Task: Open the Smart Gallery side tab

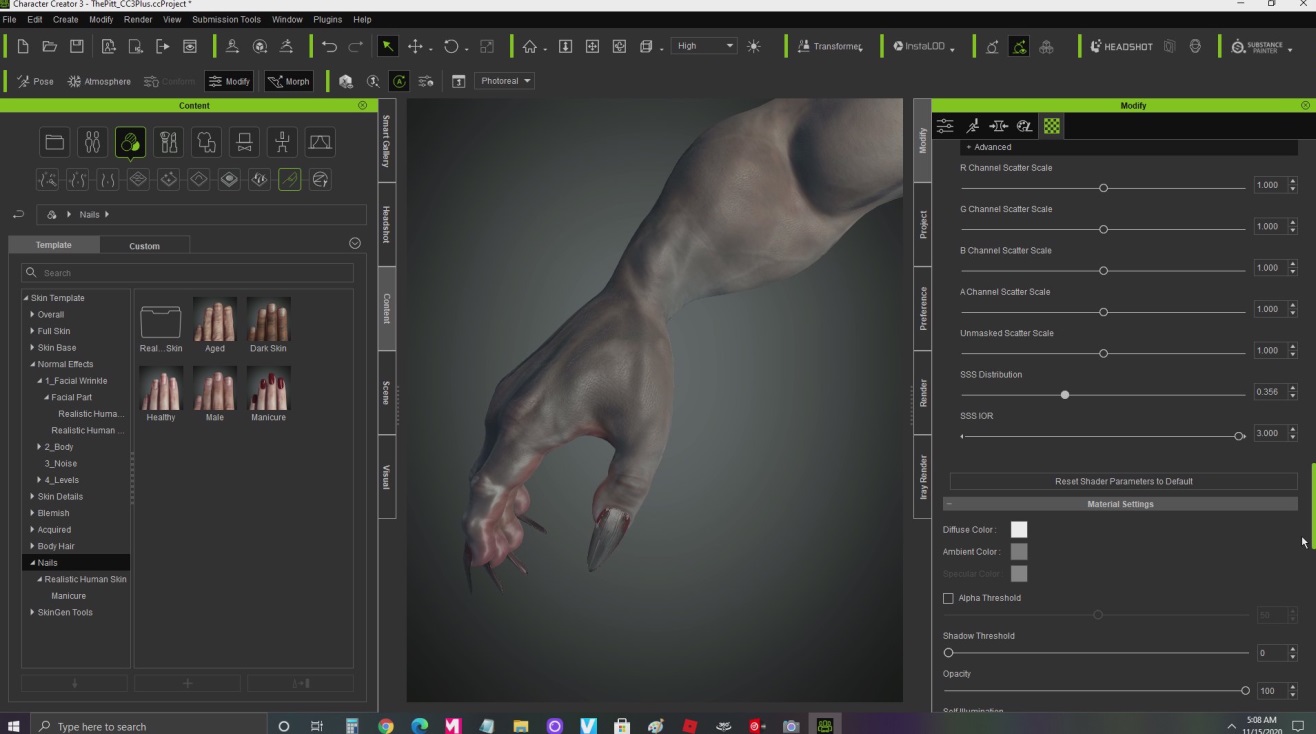Action: pos(386,140)
